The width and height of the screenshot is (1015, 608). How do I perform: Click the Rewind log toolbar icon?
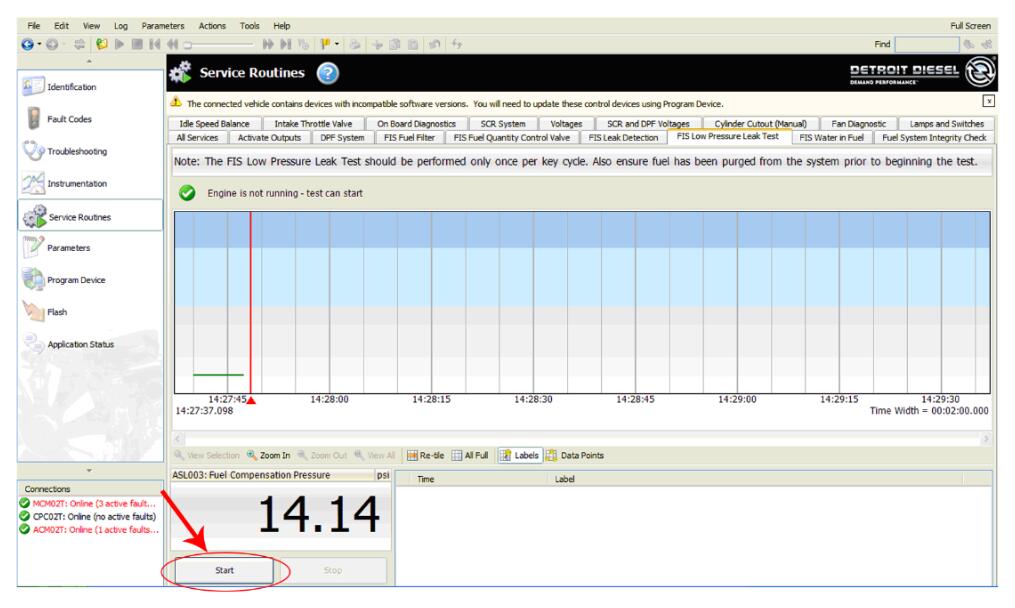click(172, 44)
